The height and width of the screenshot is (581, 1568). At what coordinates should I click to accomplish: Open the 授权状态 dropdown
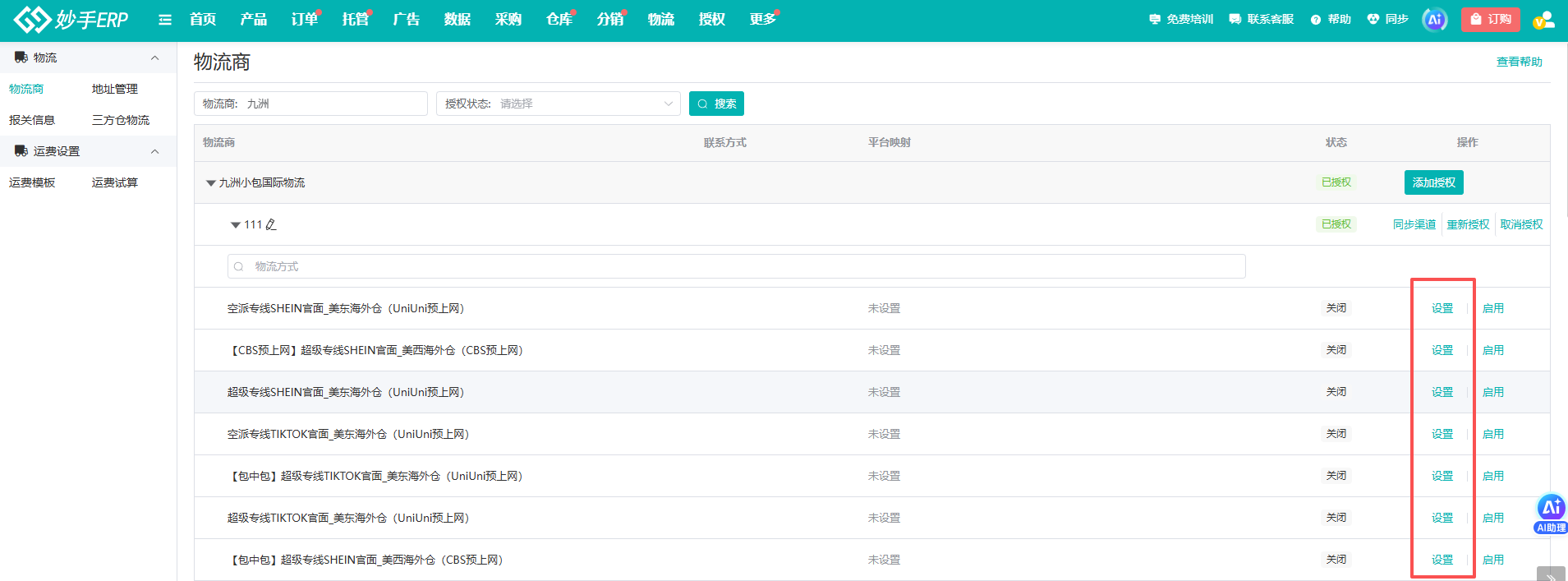559,104
